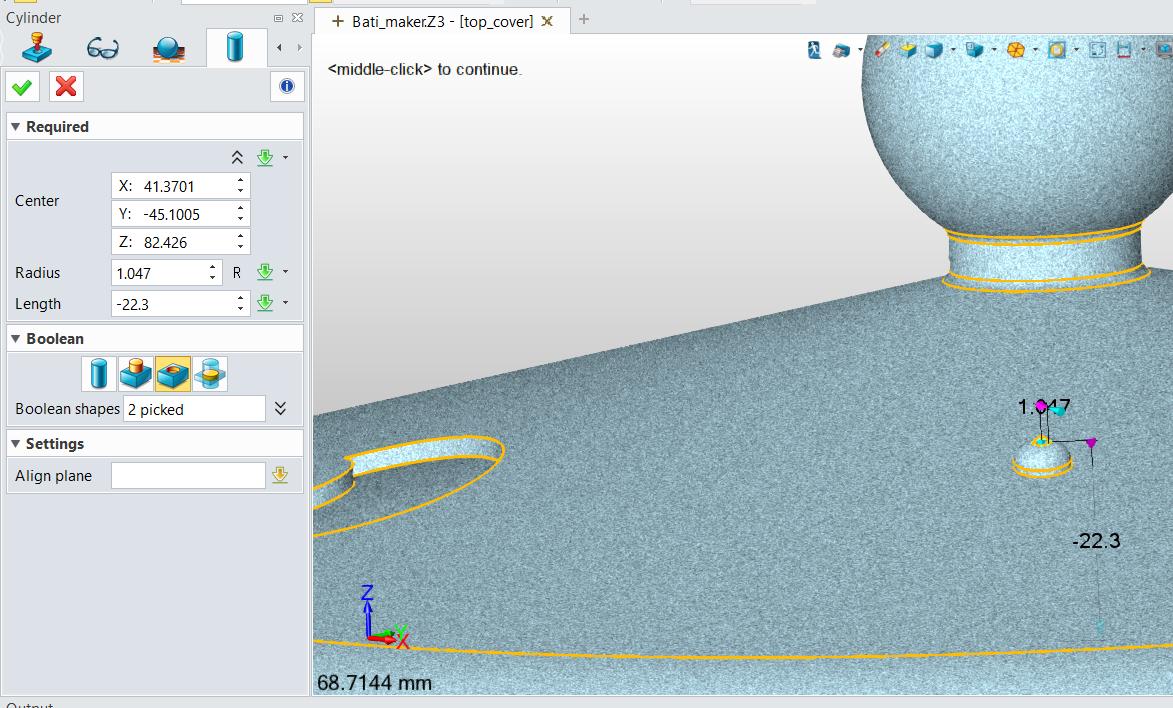Select Base boolean cylinder option

click(x=99, y=373)
